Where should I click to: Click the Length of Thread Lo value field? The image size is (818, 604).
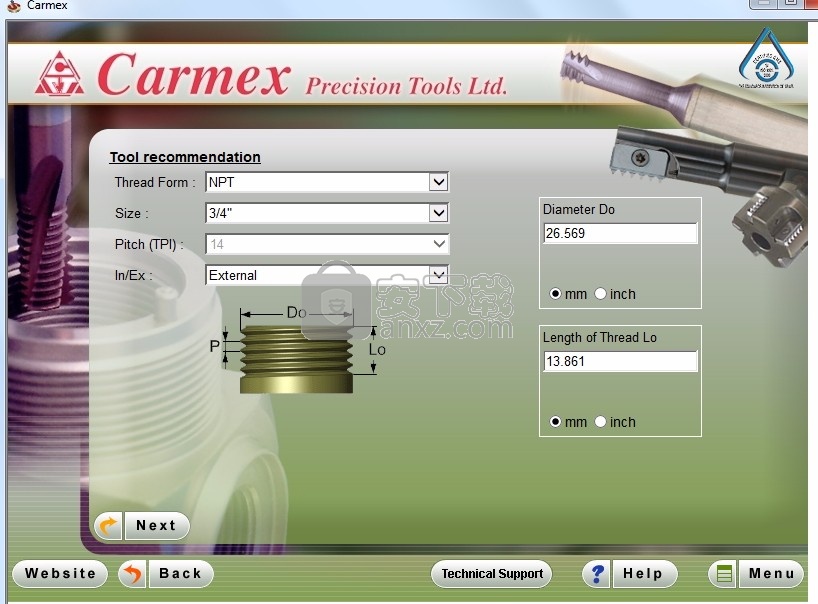point(620,361)
